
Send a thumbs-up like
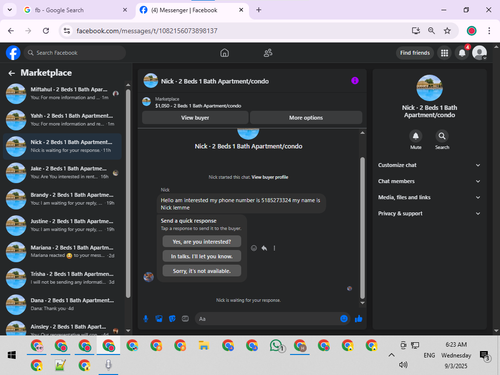359,319
